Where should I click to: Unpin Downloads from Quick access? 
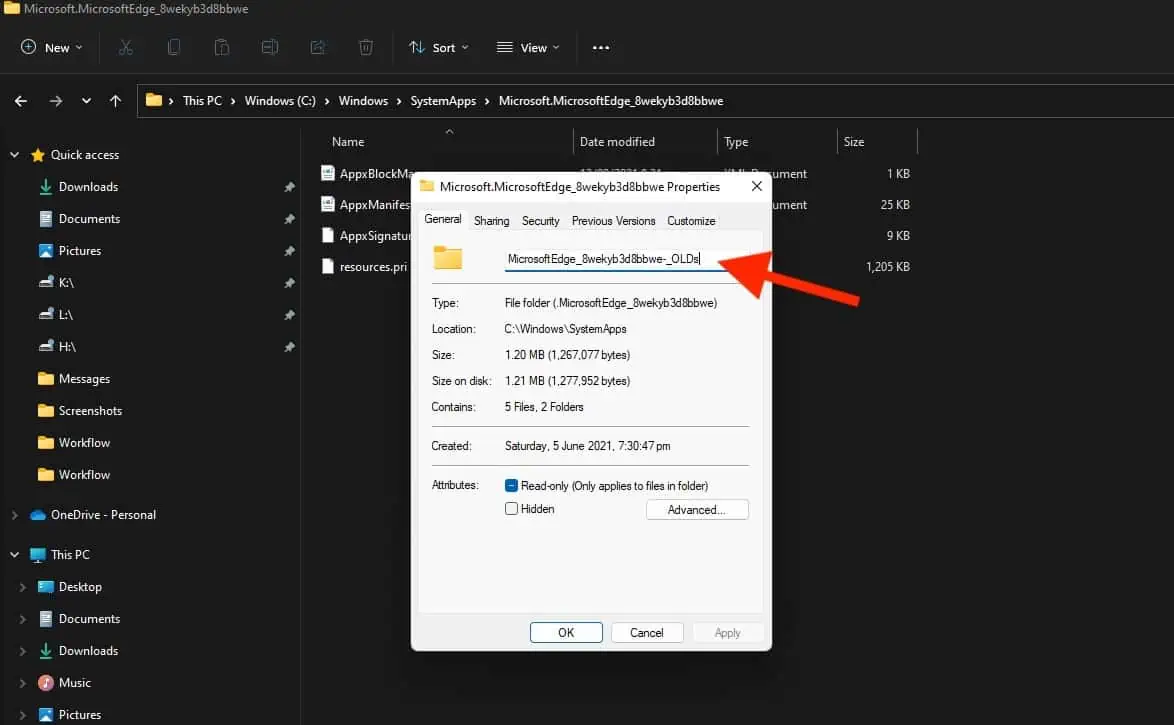click(289, 186)
